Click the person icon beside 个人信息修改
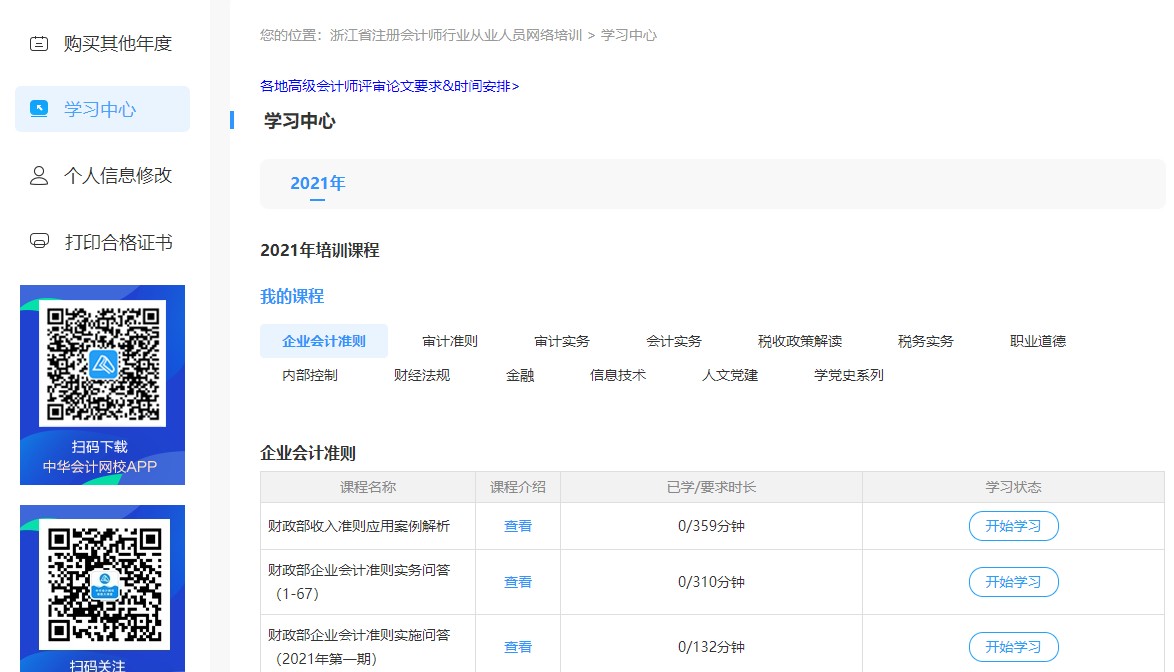This screenshot has height=672, width=1174. [x=38, y=175]
